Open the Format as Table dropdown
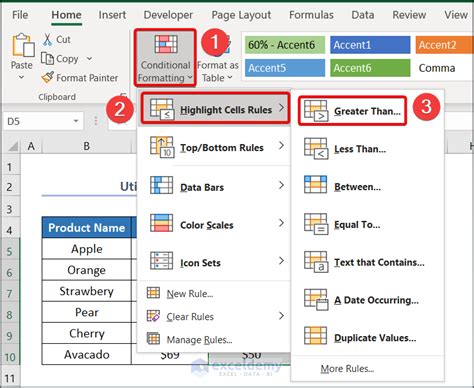Viewport: 474px width, 388px height. point(218,71)
